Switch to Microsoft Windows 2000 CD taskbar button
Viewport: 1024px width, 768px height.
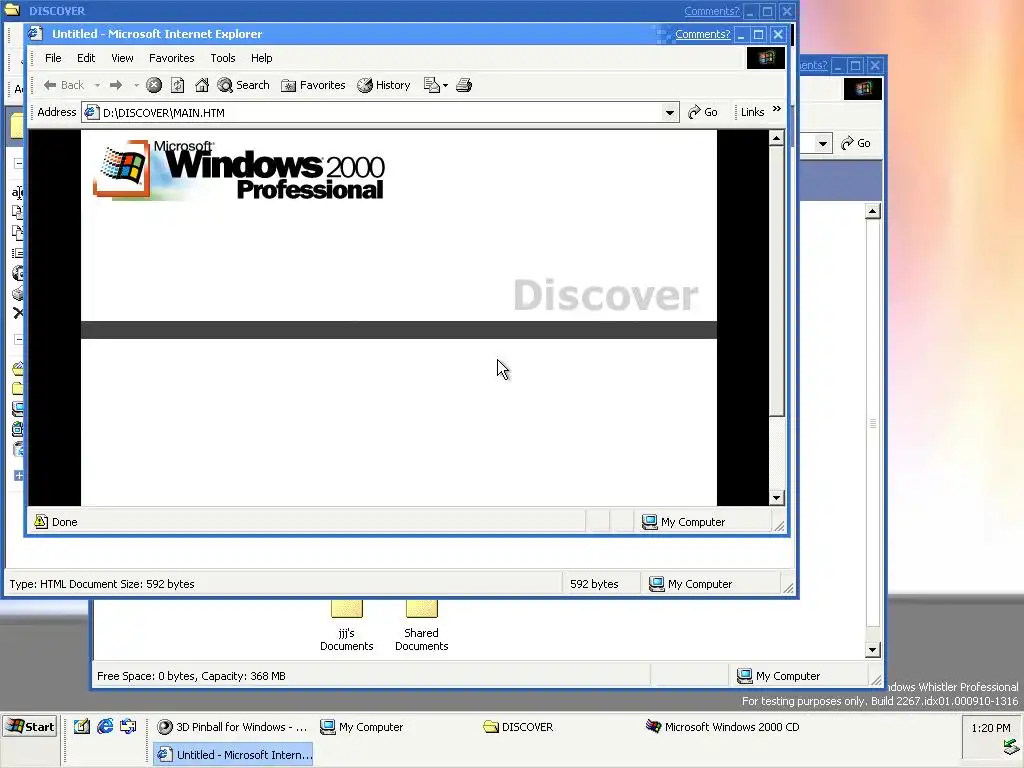click(723, 727)
